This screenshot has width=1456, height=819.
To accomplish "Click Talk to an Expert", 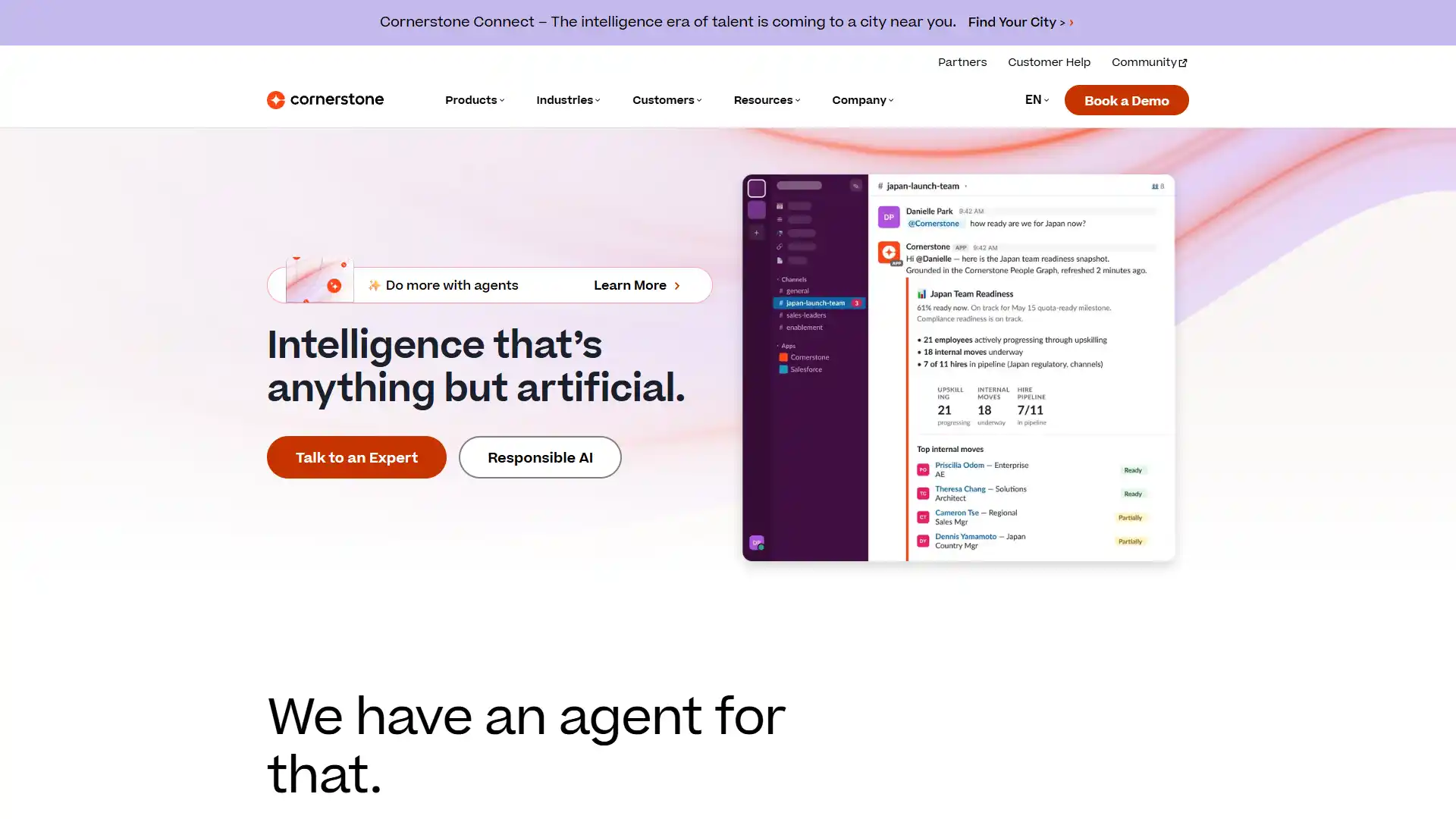I will [356, 457].
